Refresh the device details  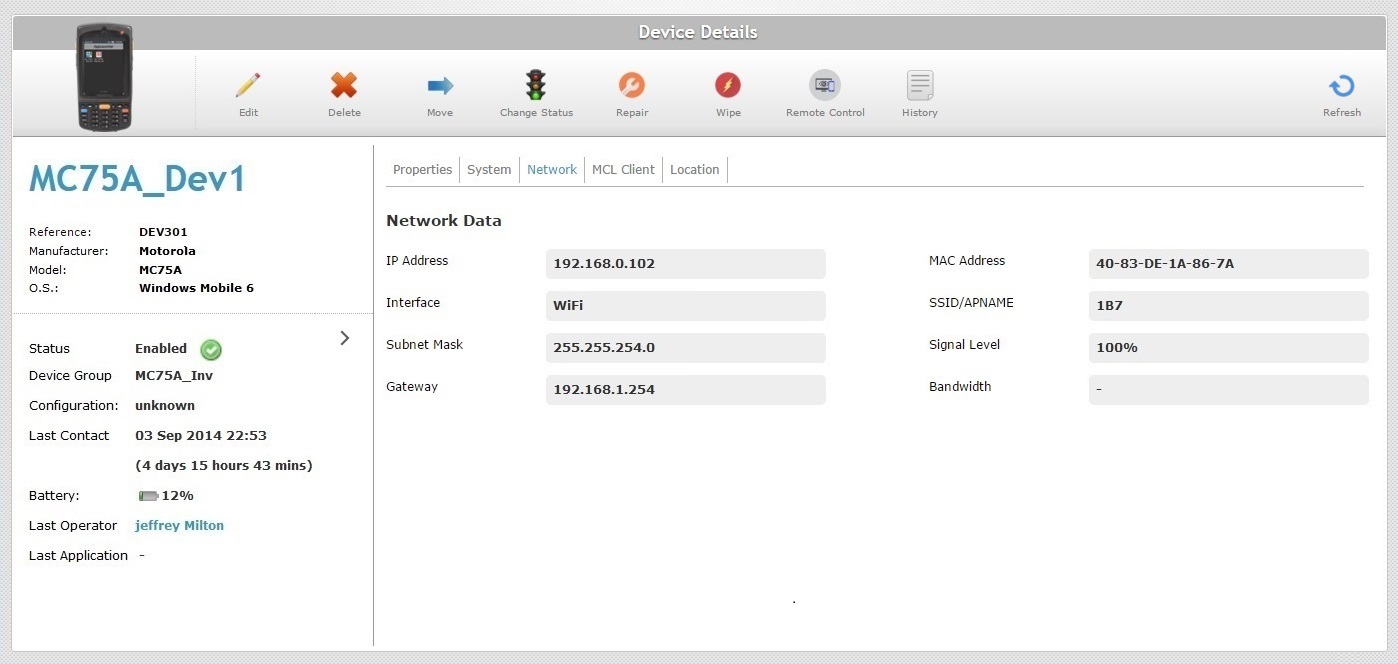1342,86
